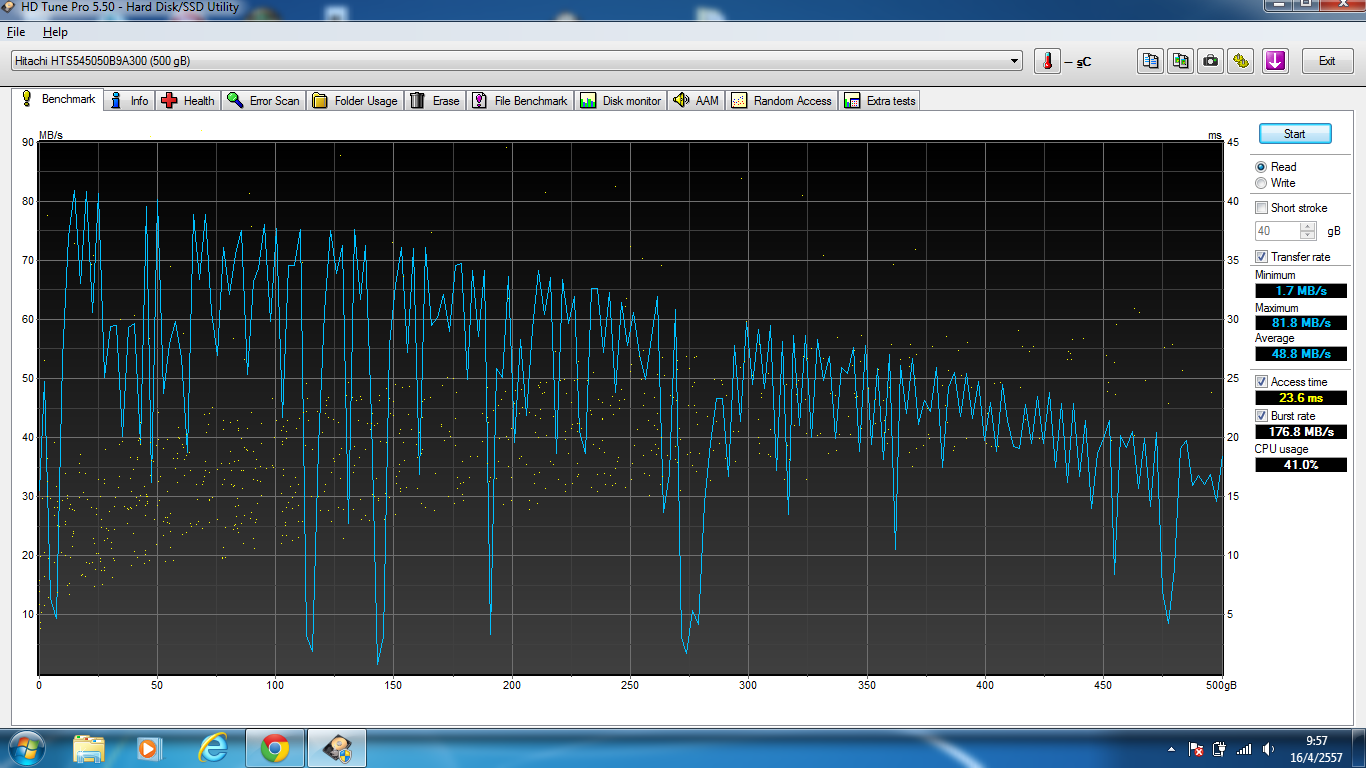Switch to the Folder Usage tab
This screenshot has width=1366, height=768.
355,101
